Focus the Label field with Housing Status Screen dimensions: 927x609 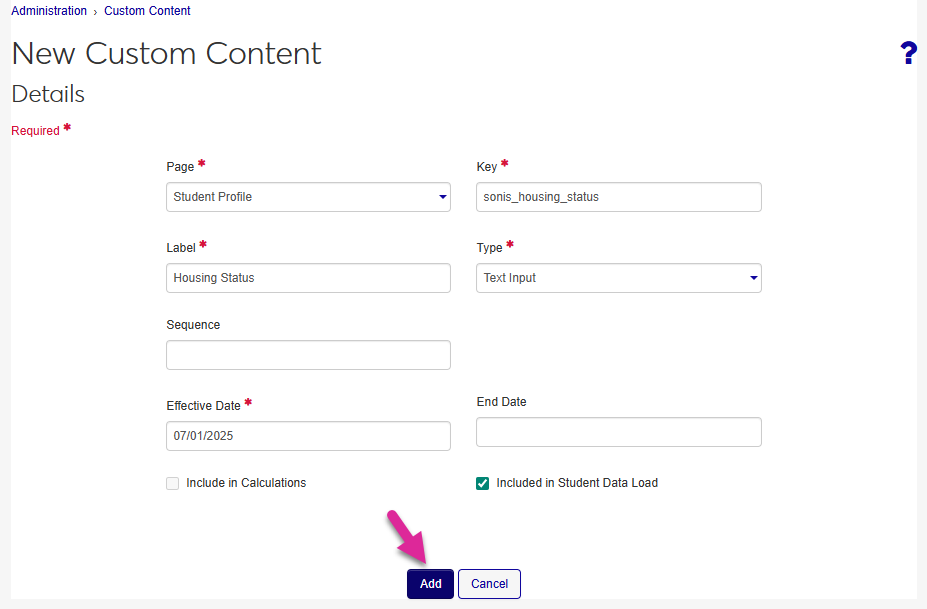click(308, 278)
